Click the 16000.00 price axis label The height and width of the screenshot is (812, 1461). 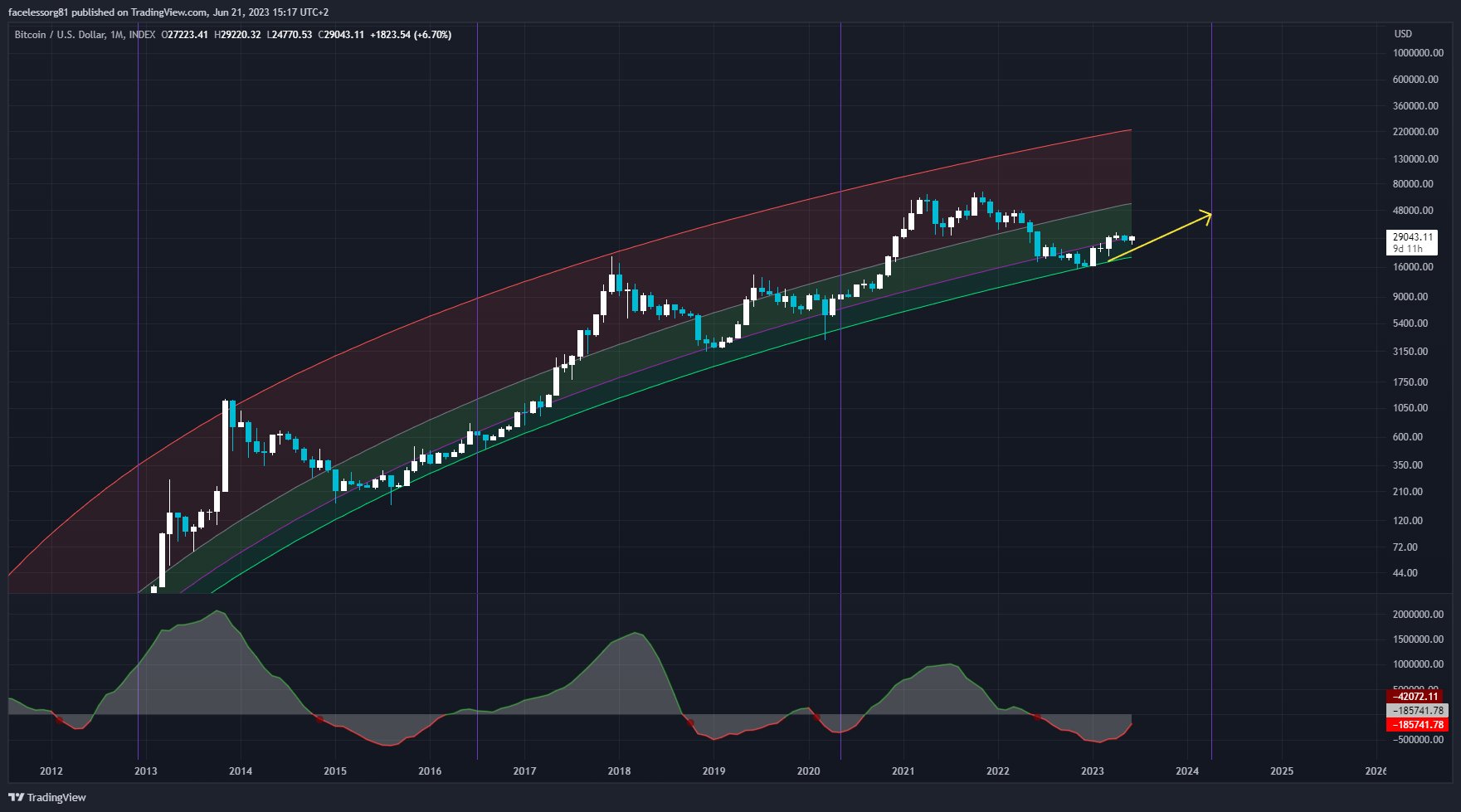pos(1413,267)
